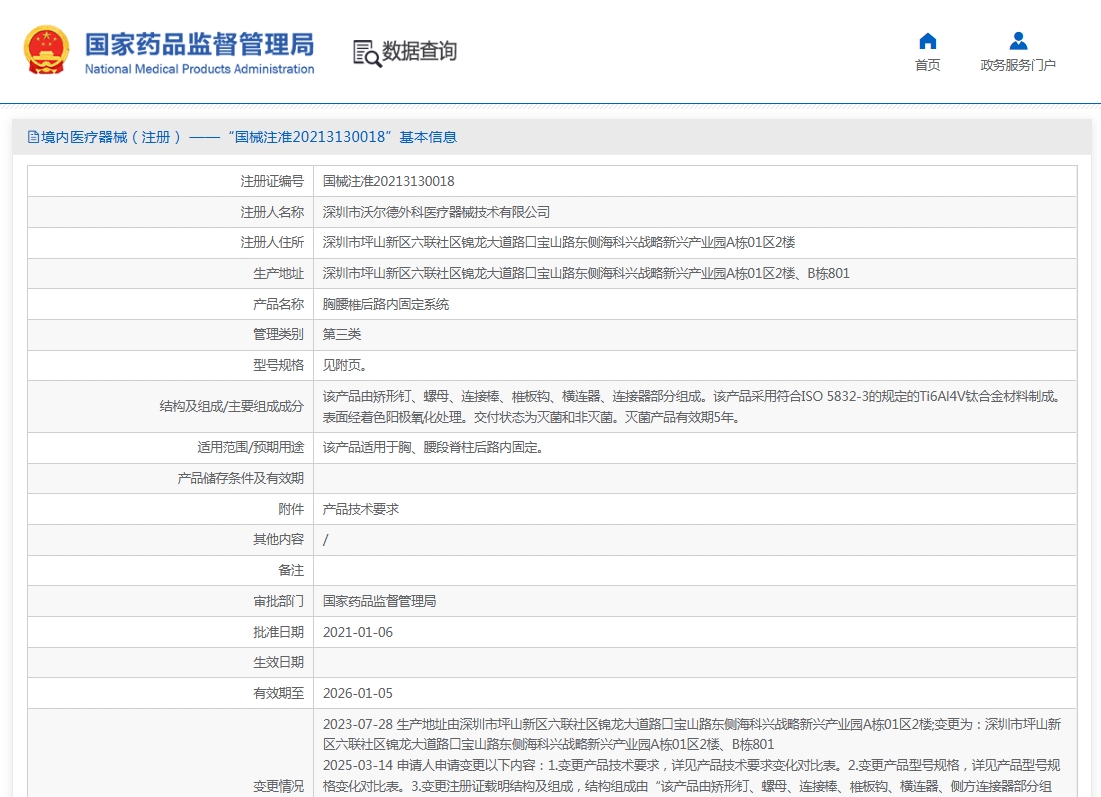Click management class value 第三类
The height and width of the screenshot is (797, 1101).
[x=341, y=334]
